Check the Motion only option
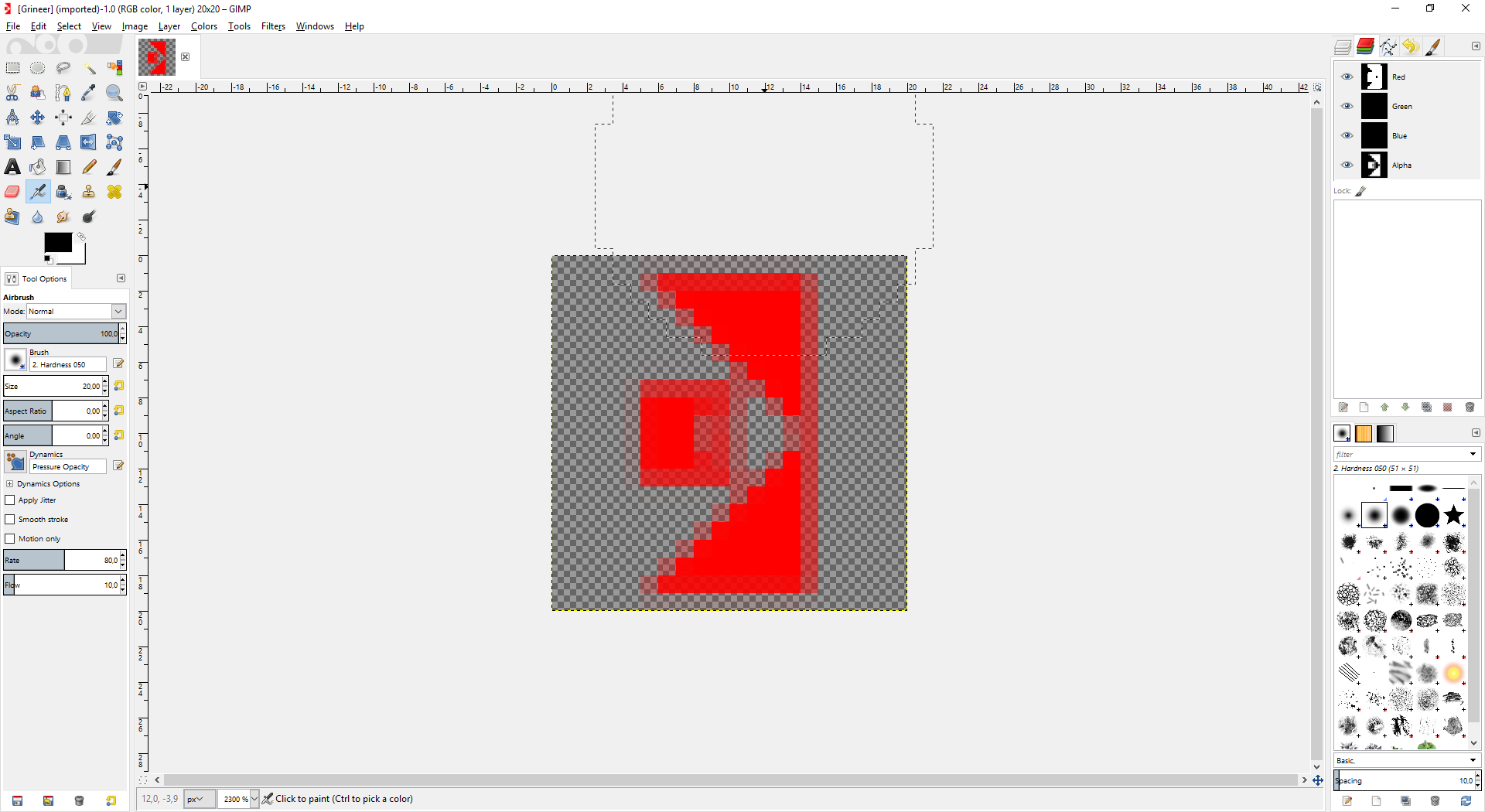1485x812 pixels. [x=10, y=539]
